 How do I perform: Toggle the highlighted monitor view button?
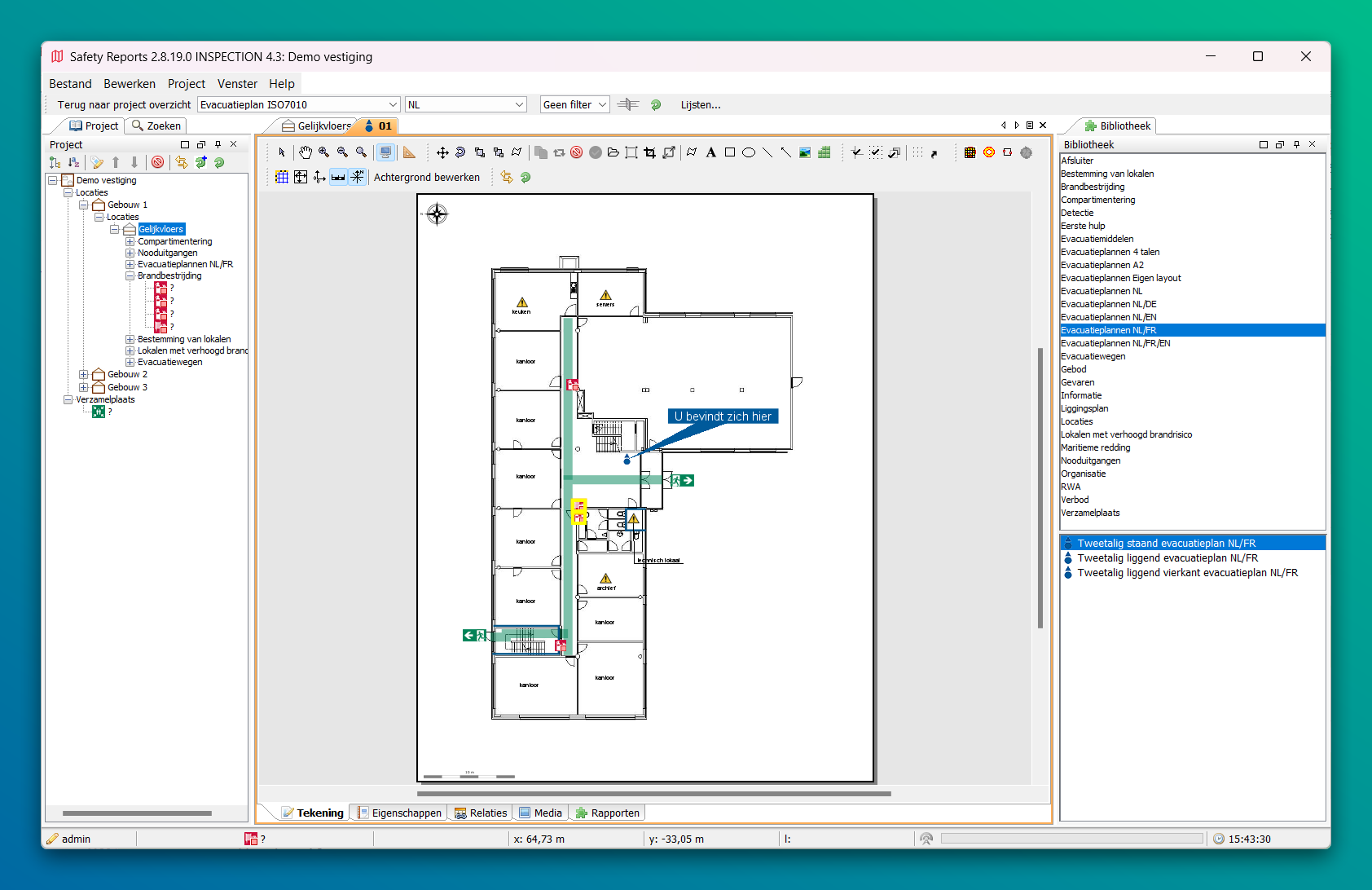pos(385,152)
